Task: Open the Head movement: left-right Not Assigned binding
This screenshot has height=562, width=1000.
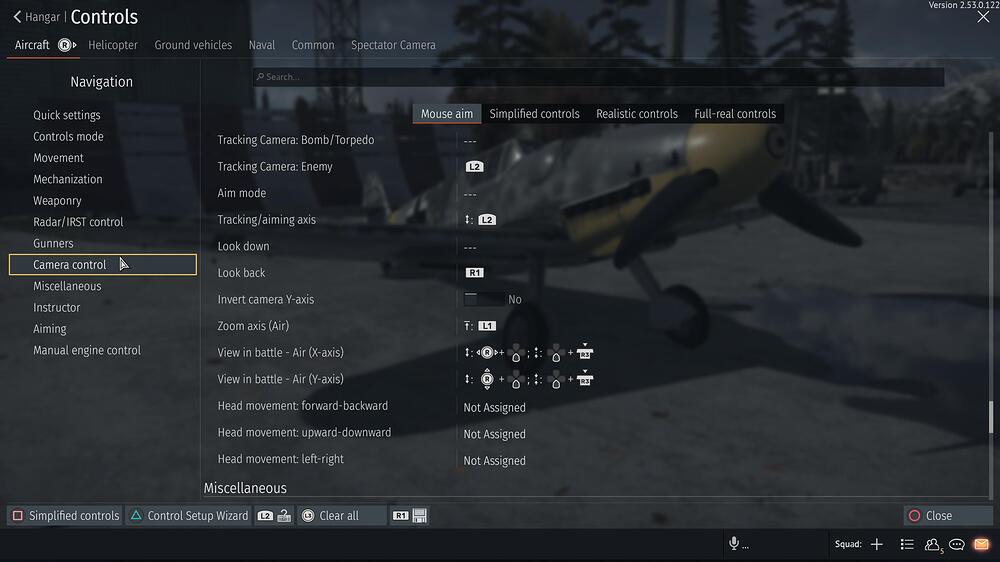Action: (x=494, y=461)
